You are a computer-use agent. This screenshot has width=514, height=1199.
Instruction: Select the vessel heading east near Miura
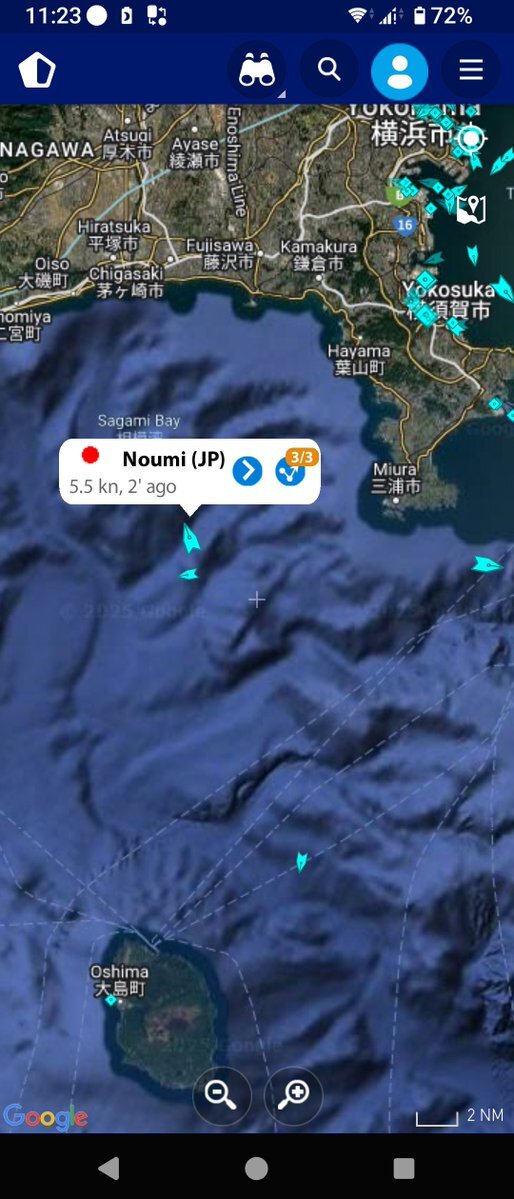click(487, 565)
